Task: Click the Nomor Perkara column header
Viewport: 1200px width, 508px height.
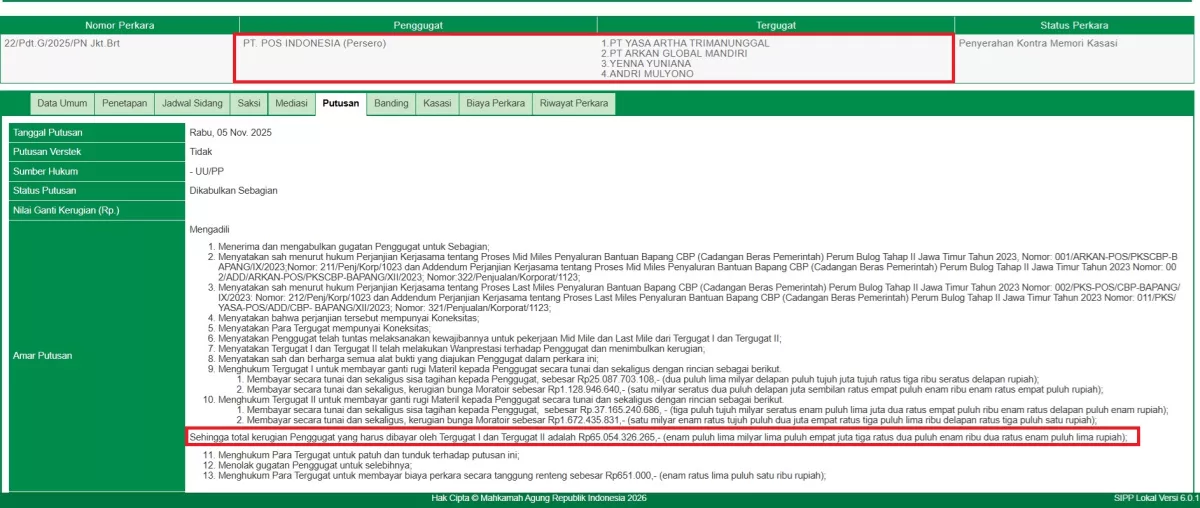Action: pos(120,24)
